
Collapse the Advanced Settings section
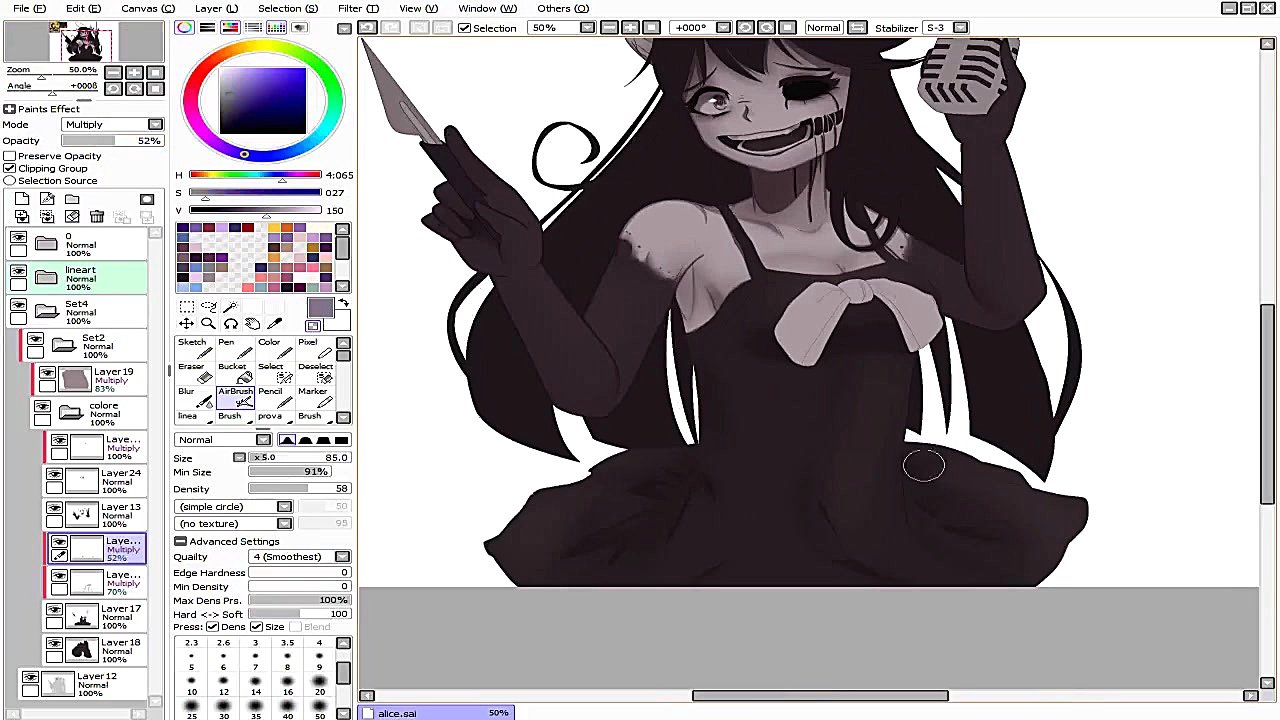[x=181, y=542]
